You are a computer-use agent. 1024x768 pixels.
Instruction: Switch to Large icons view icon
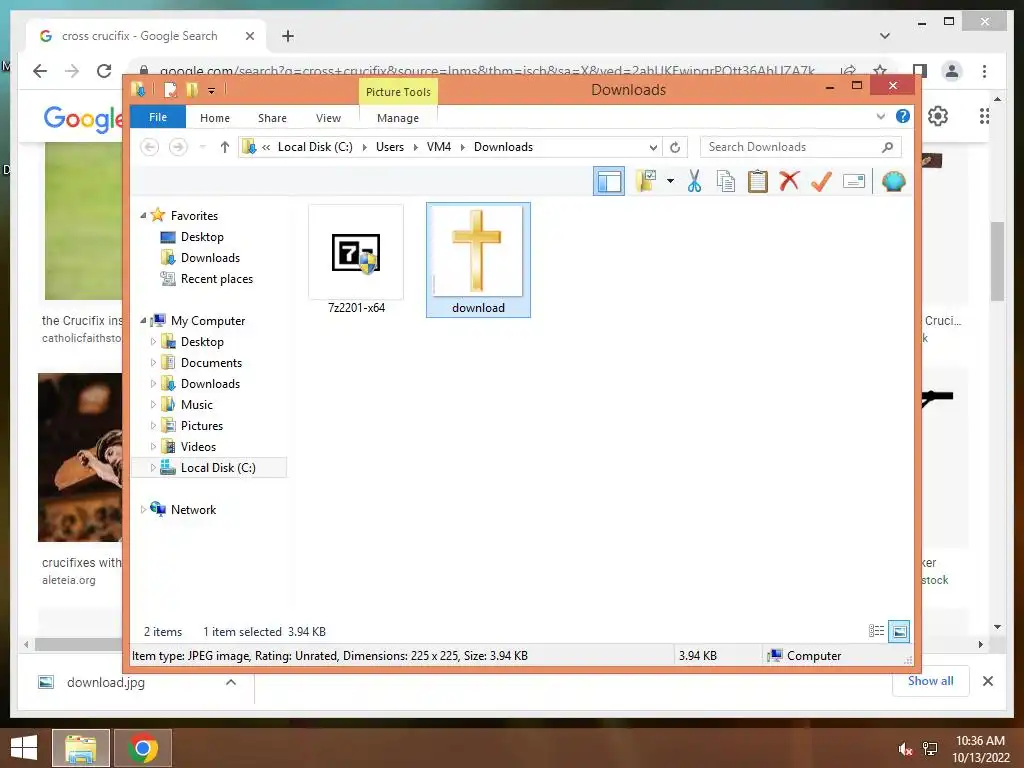point(899,631)
